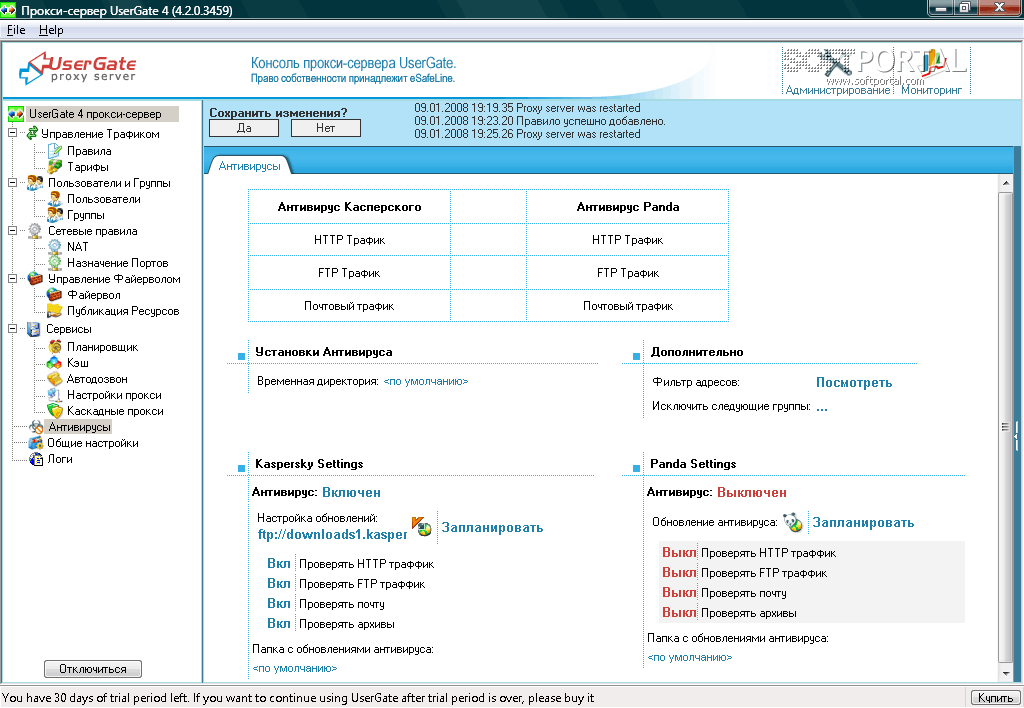Click the vertical scrollbar down arrow
The height and width of the screenshot is (708, 1024).
click(x=1006, y=673)
